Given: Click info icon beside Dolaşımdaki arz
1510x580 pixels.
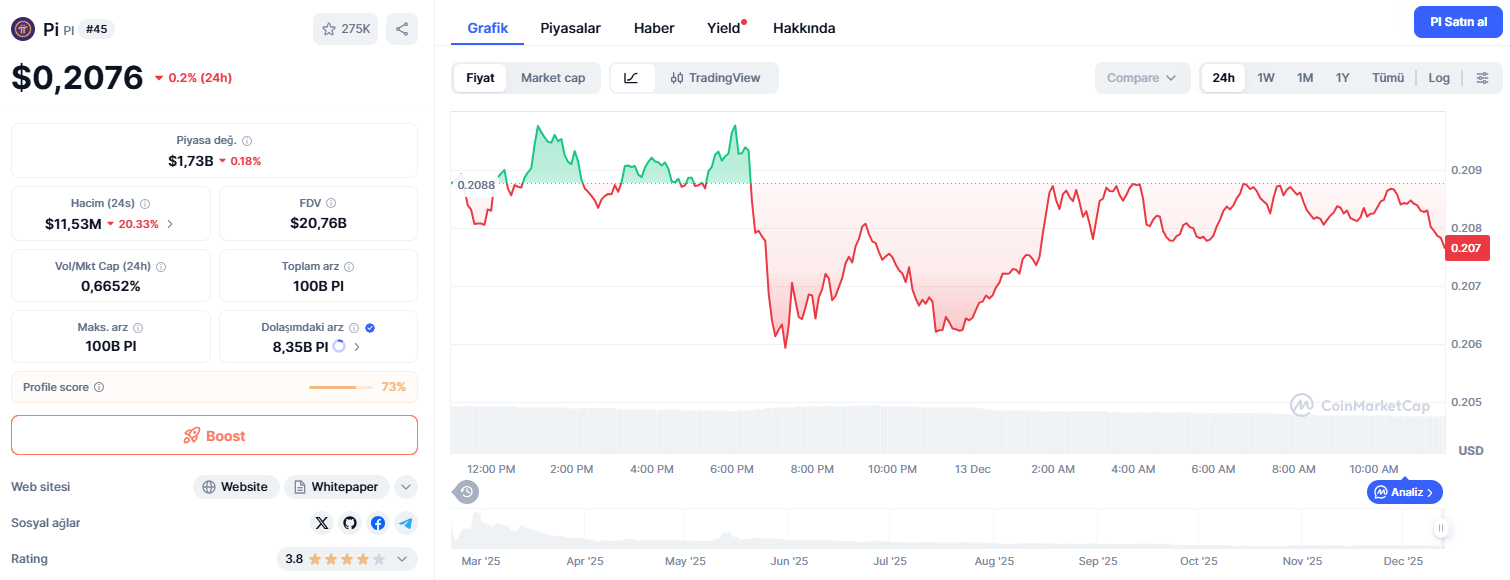Looking at the screenshot, I should (354, 328).
